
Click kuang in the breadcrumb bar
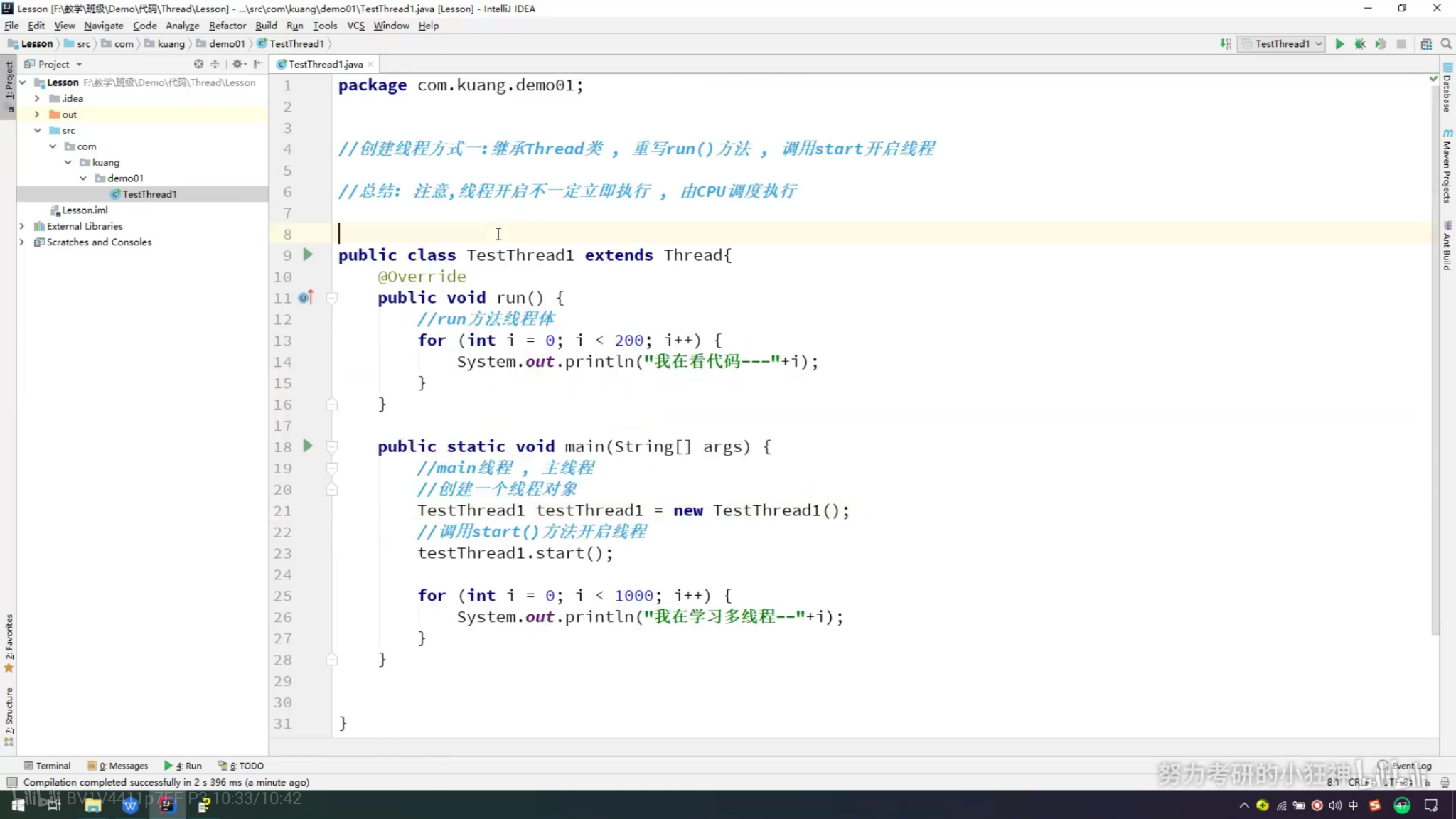click(165, 44)
